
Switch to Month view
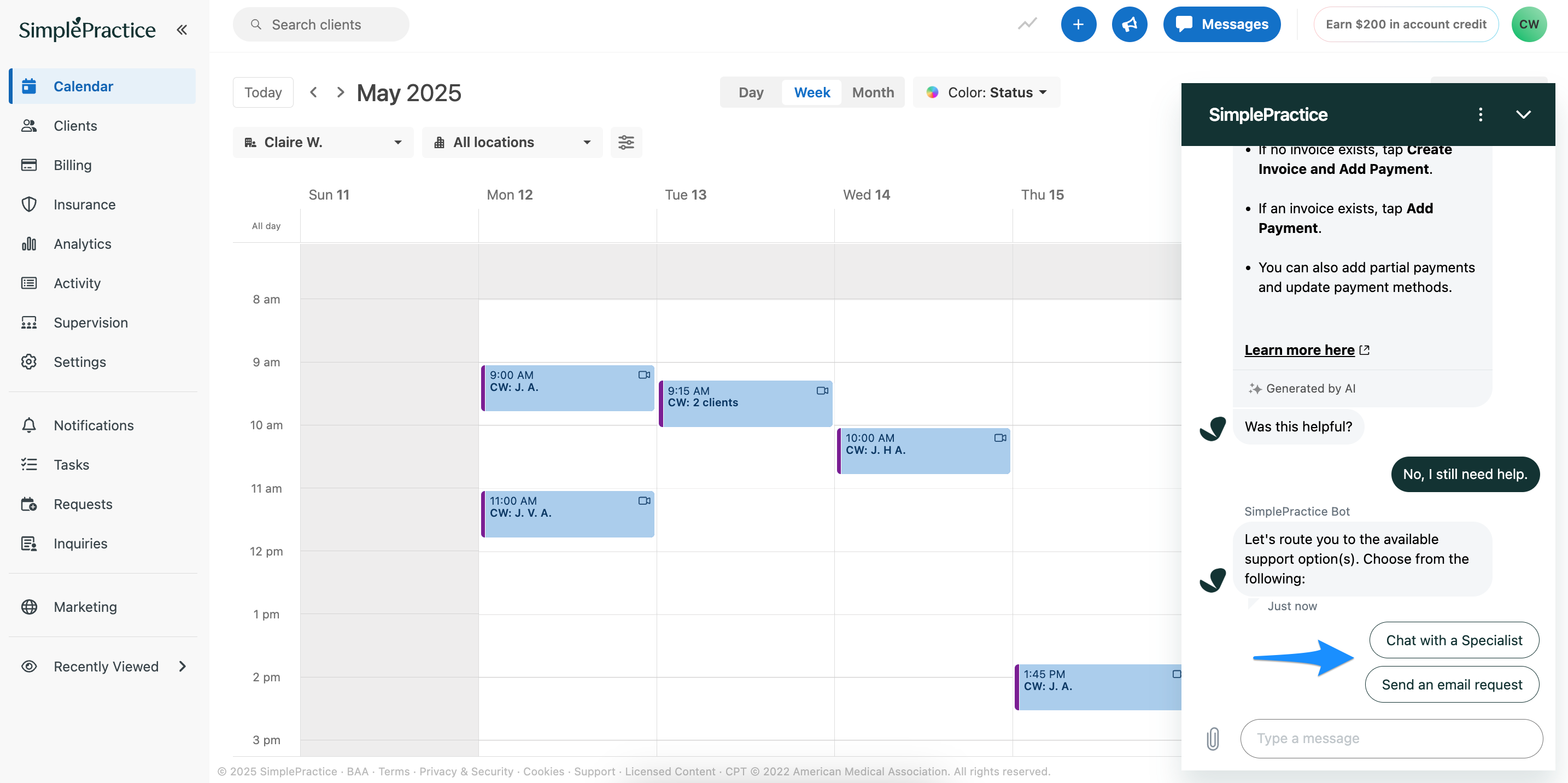click(x=872, y=92)
